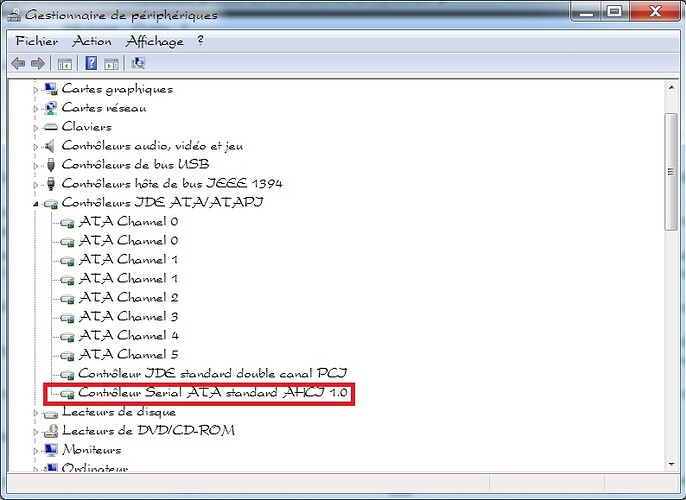Image resolution: width=686 pixels, height=500 pixels.
Task: Expand the Claviers category
Action: (36, 127)
